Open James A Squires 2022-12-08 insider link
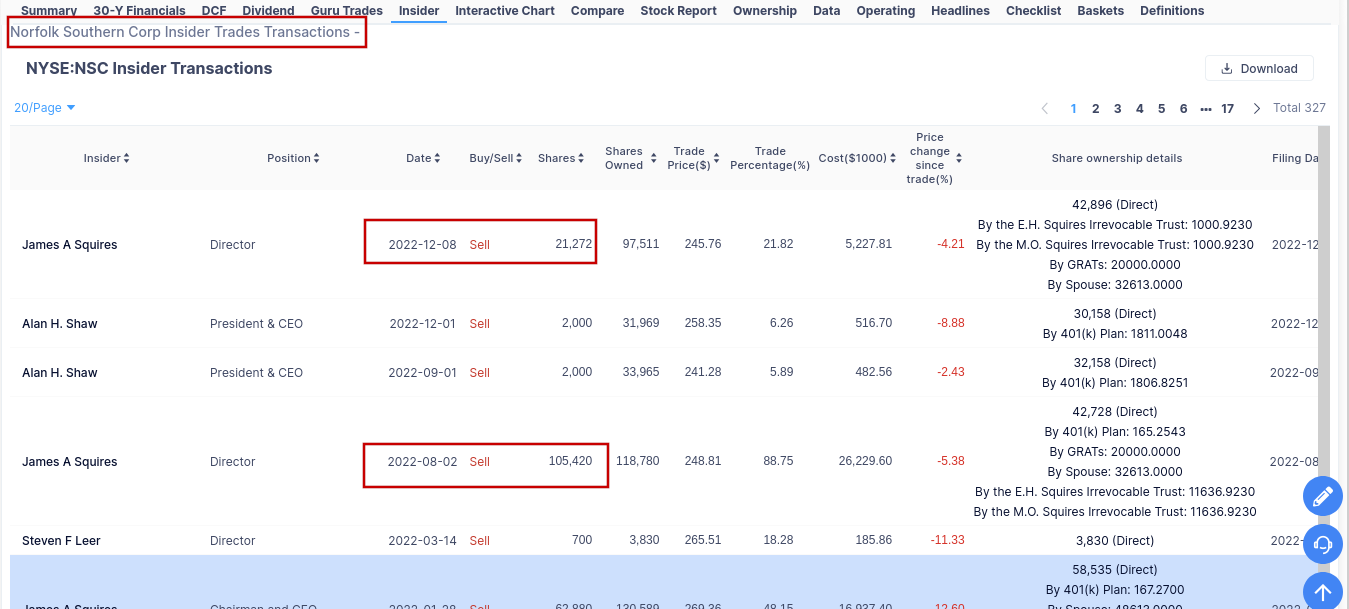 pos(70,244)
